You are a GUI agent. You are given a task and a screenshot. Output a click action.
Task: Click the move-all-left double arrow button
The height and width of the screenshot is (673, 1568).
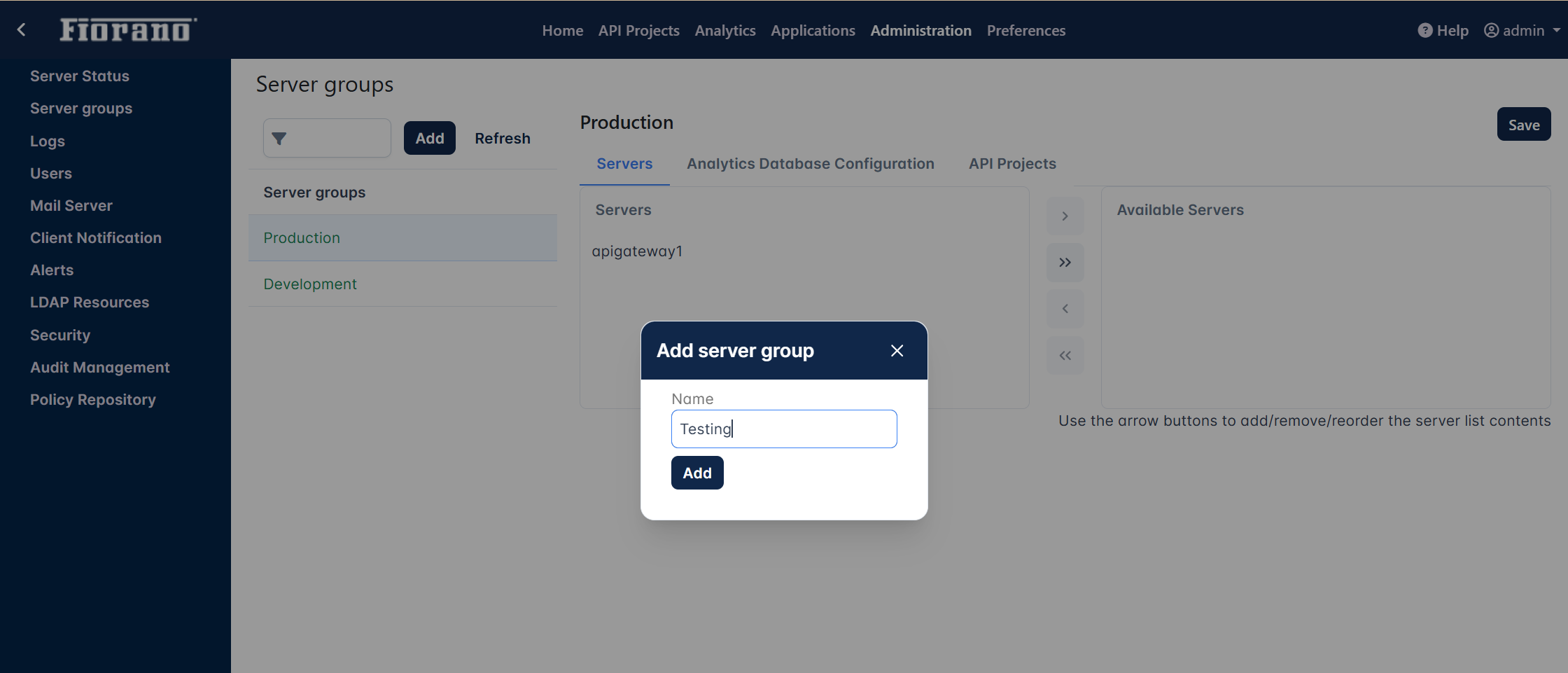[1065, 356]
